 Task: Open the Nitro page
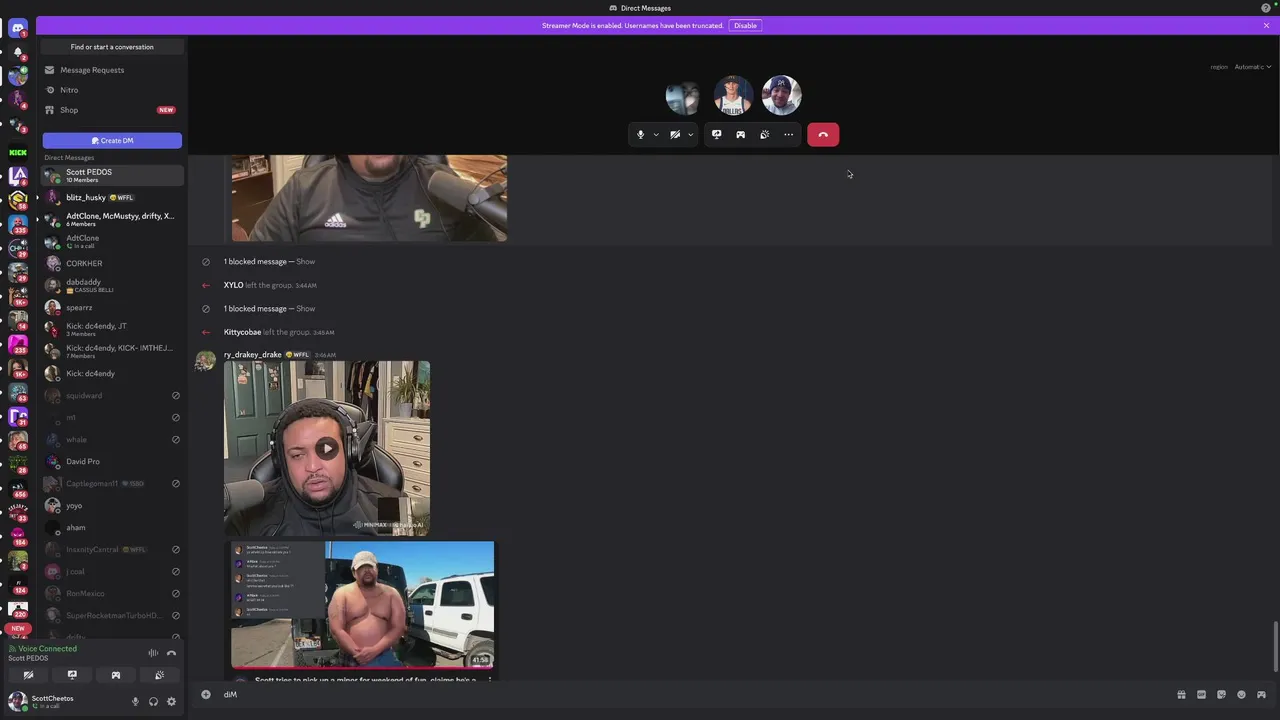(112, 90)
